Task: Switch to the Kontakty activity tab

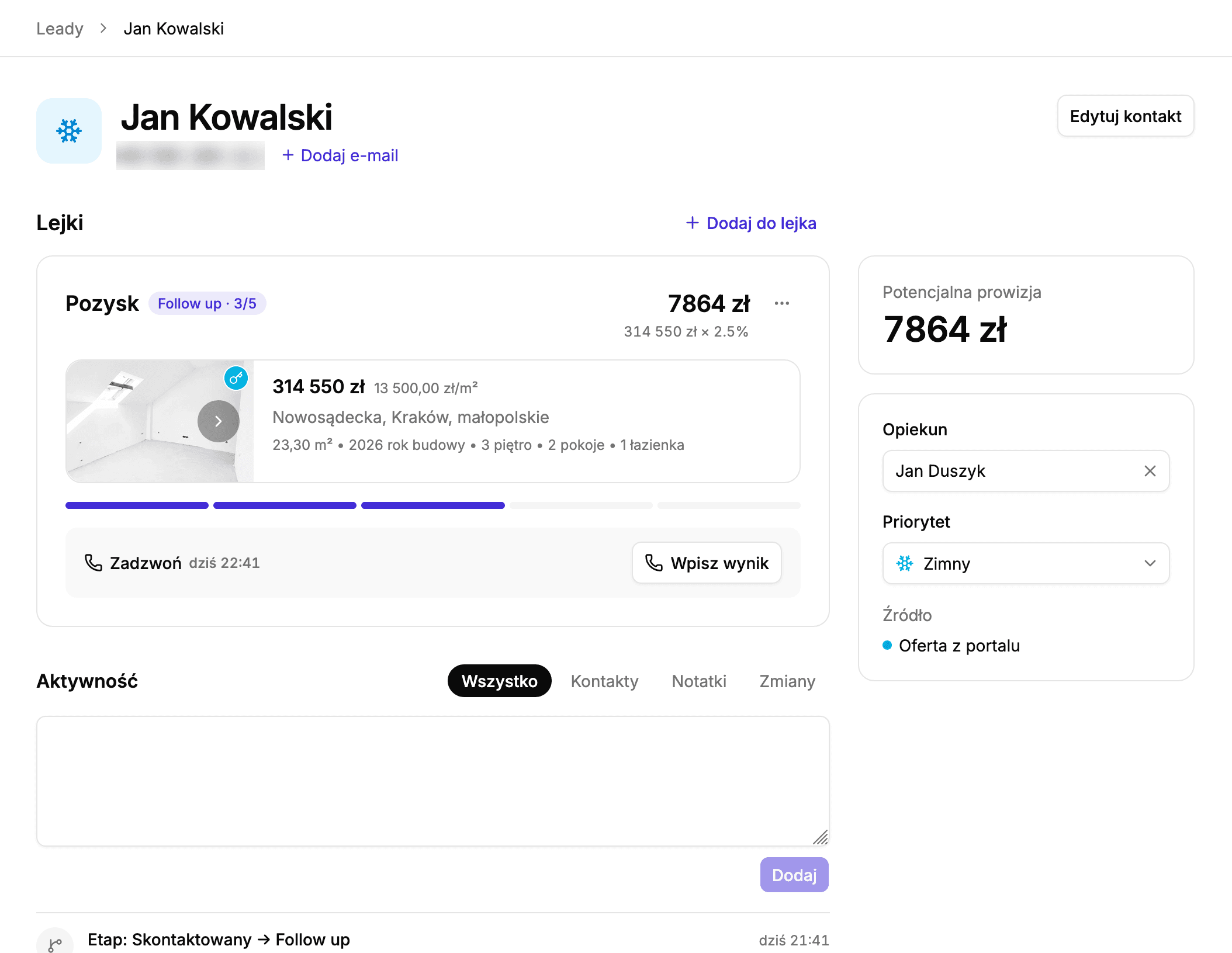Action: pyautogui.click(x=604, y=681)
